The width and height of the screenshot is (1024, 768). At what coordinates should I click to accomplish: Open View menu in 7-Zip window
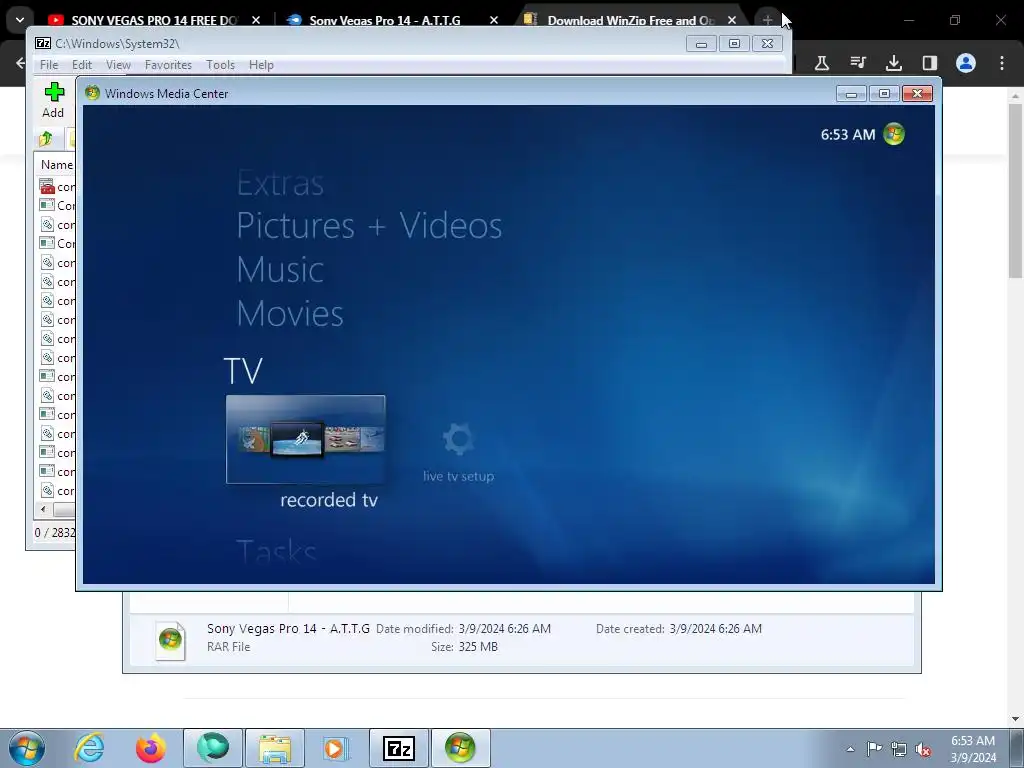point(118,65)
